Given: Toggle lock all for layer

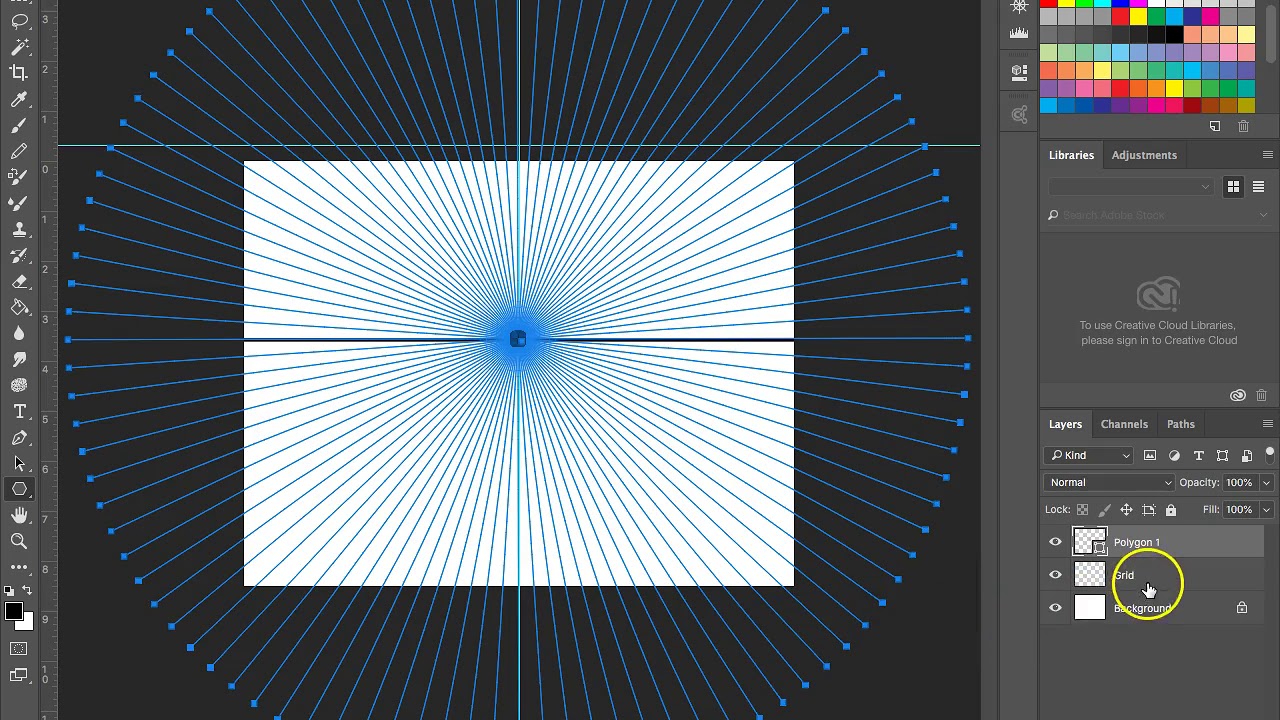Looking at the screenshot, I should pyautogui.click(x=1171, y=510).
